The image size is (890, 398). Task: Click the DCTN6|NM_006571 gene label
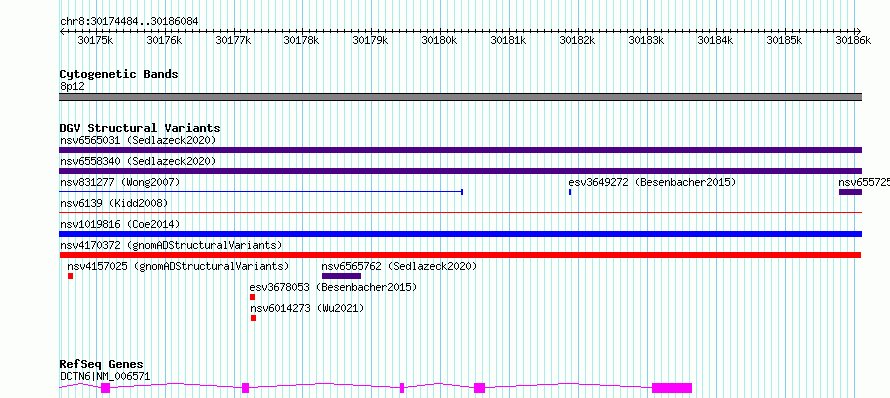coord(105,376)
